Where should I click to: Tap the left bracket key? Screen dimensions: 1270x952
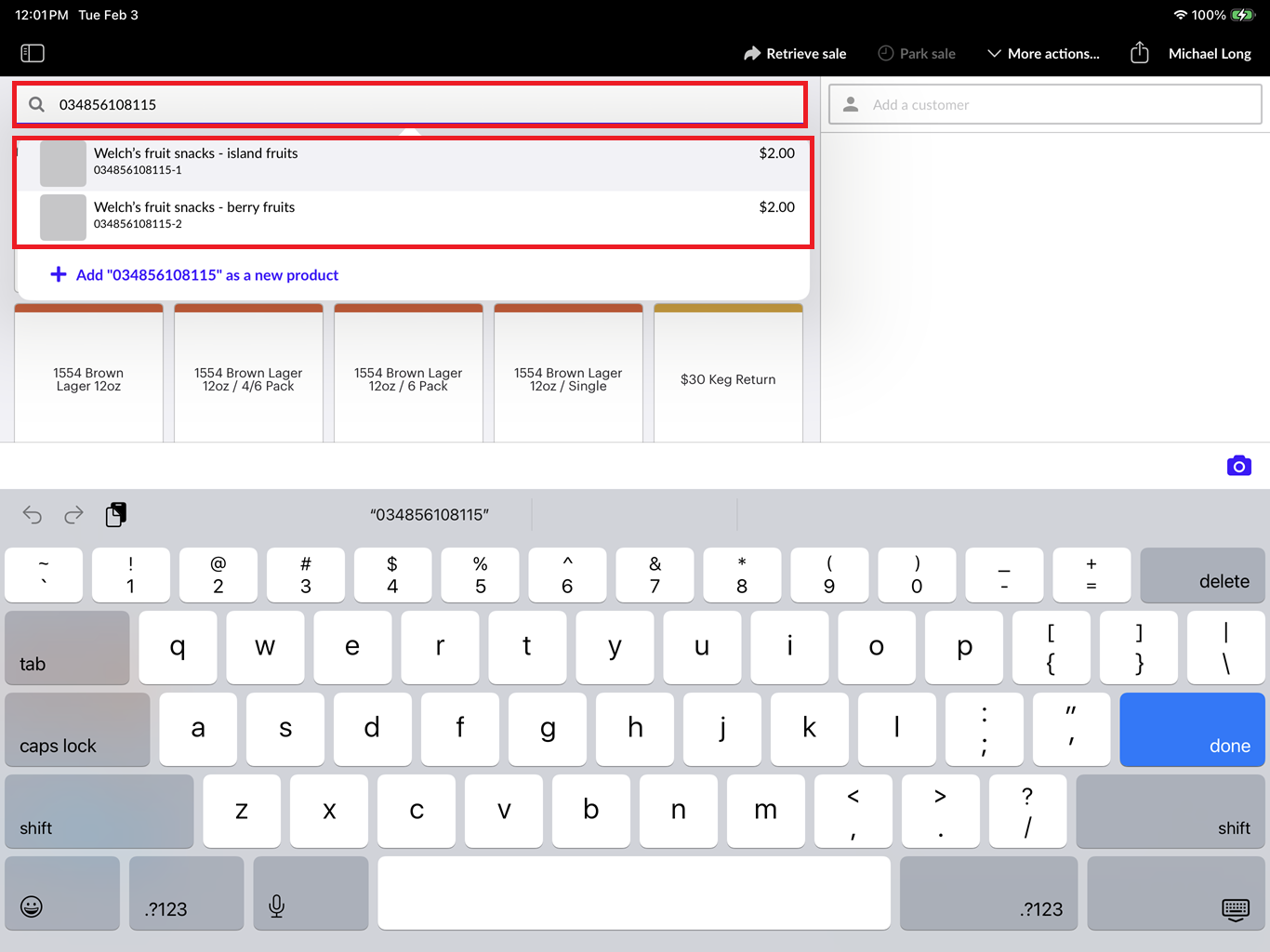[1052, 648]
